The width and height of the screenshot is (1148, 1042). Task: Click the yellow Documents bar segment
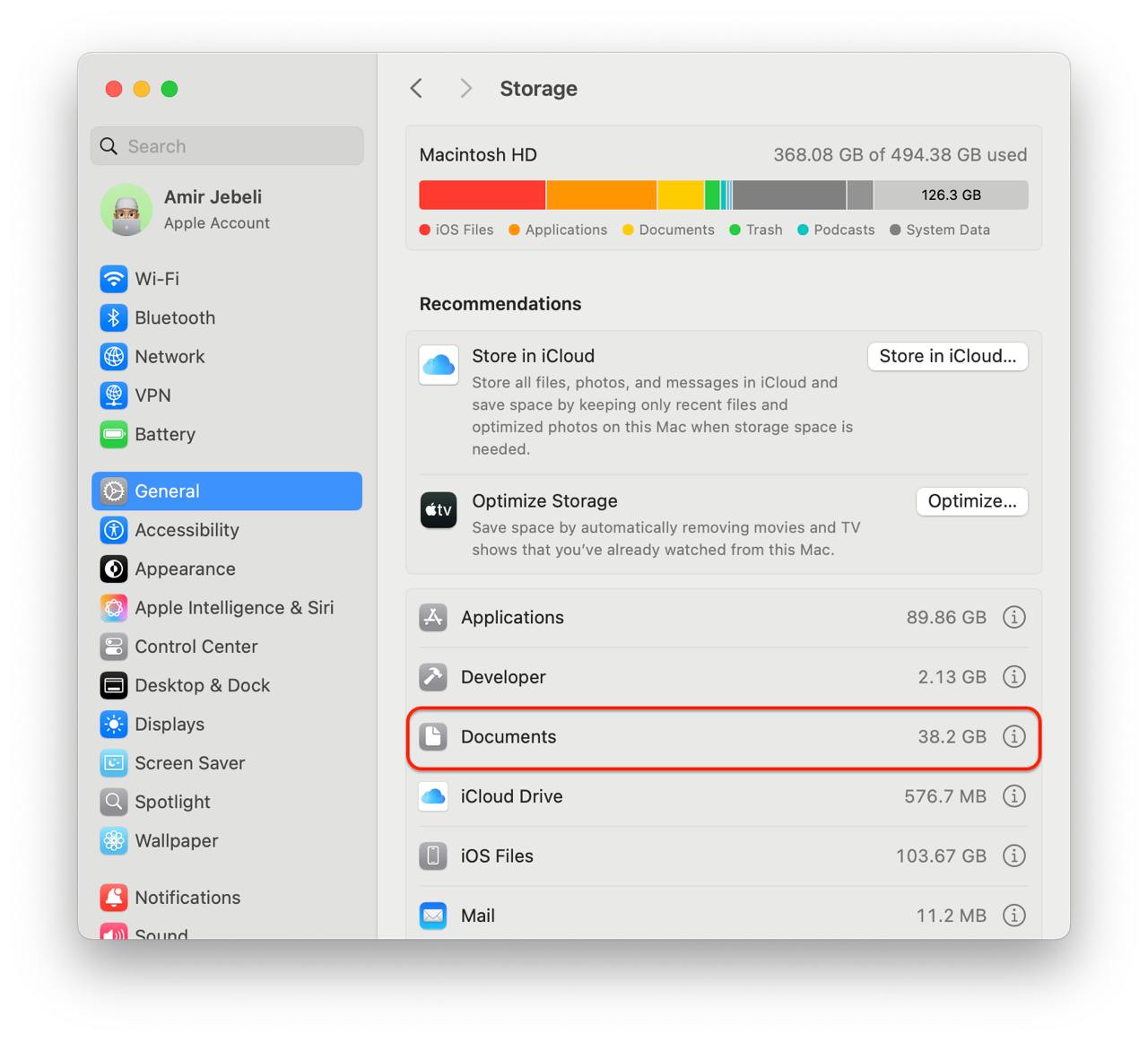click(681, 195)
